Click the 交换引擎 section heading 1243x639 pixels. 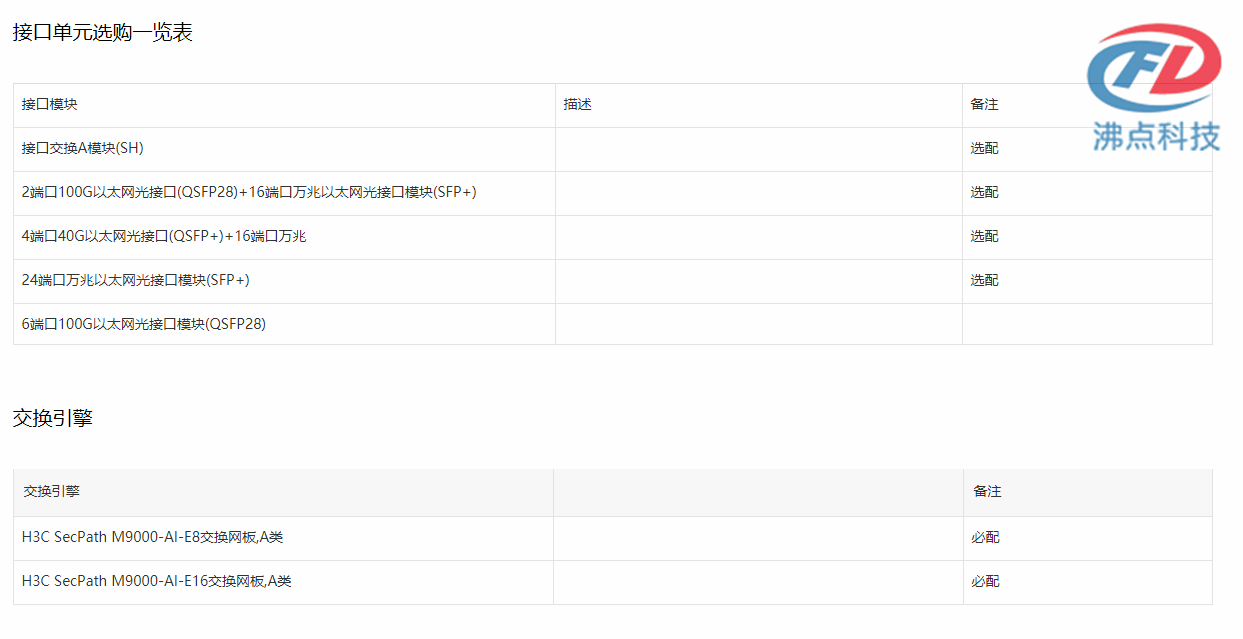point(52,418)
